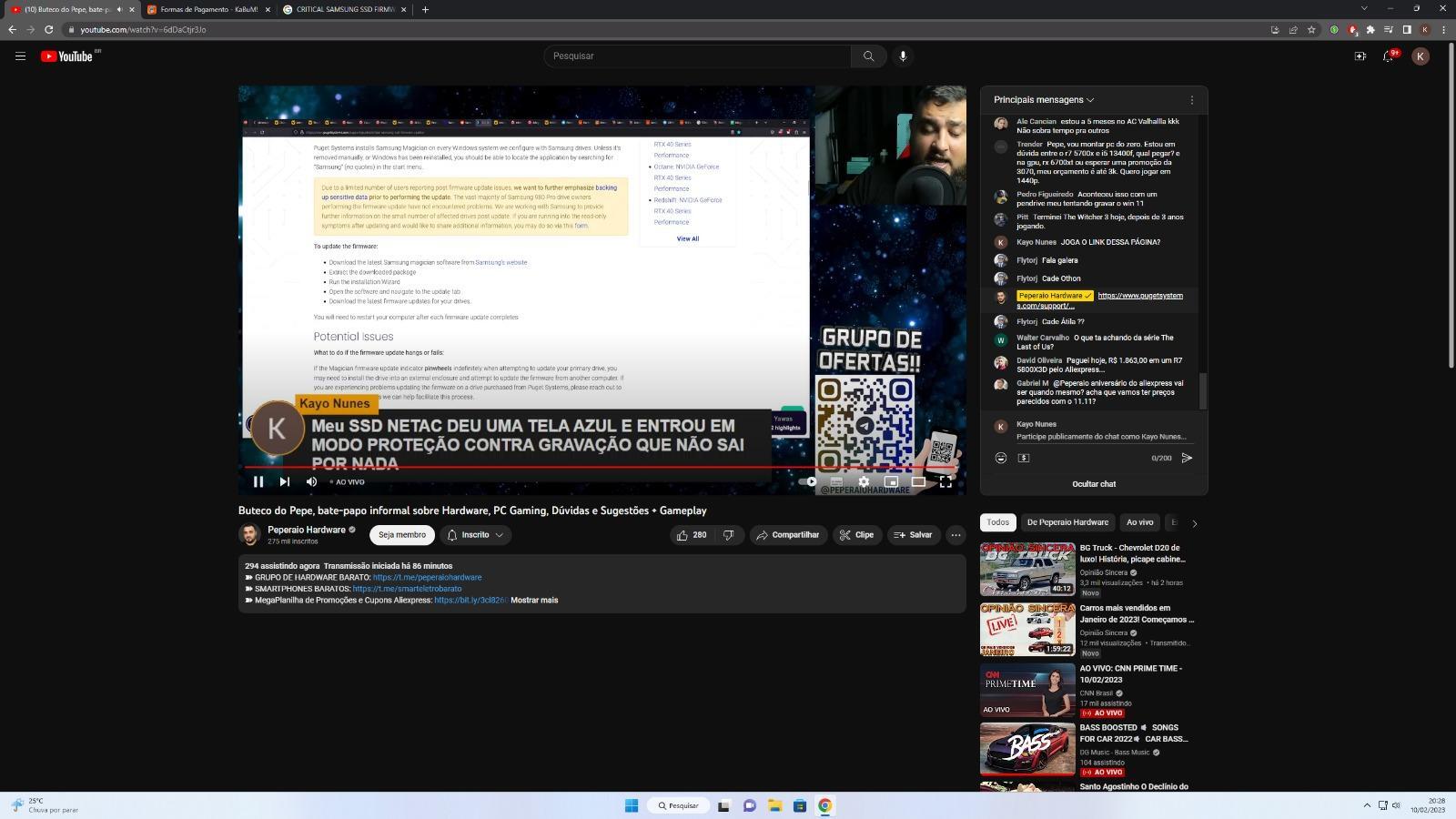
Task: Open Windows Start menu
Action: click(632, 805)
